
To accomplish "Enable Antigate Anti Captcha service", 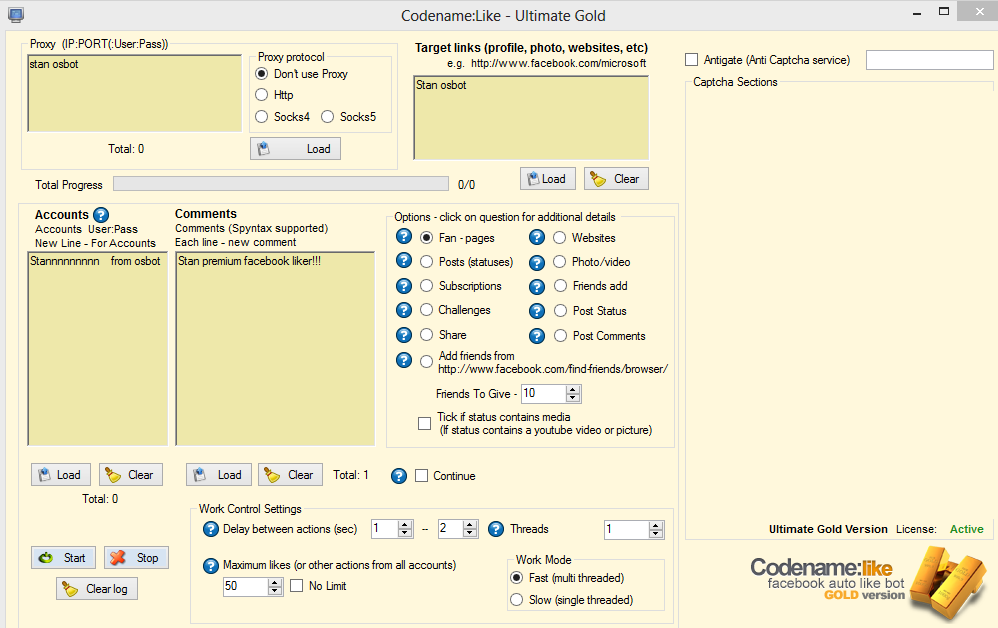I will (x=692, y=60).
